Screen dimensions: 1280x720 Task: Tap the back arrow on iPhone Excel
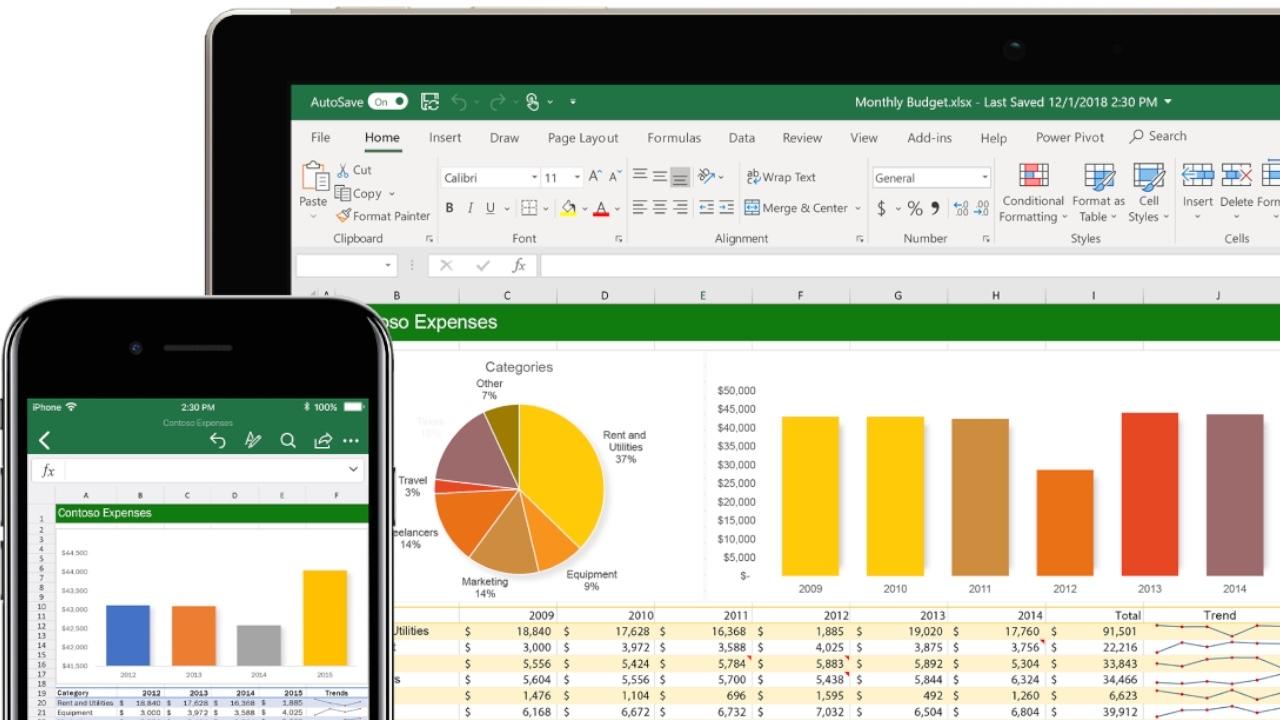[x=44, y=440]
